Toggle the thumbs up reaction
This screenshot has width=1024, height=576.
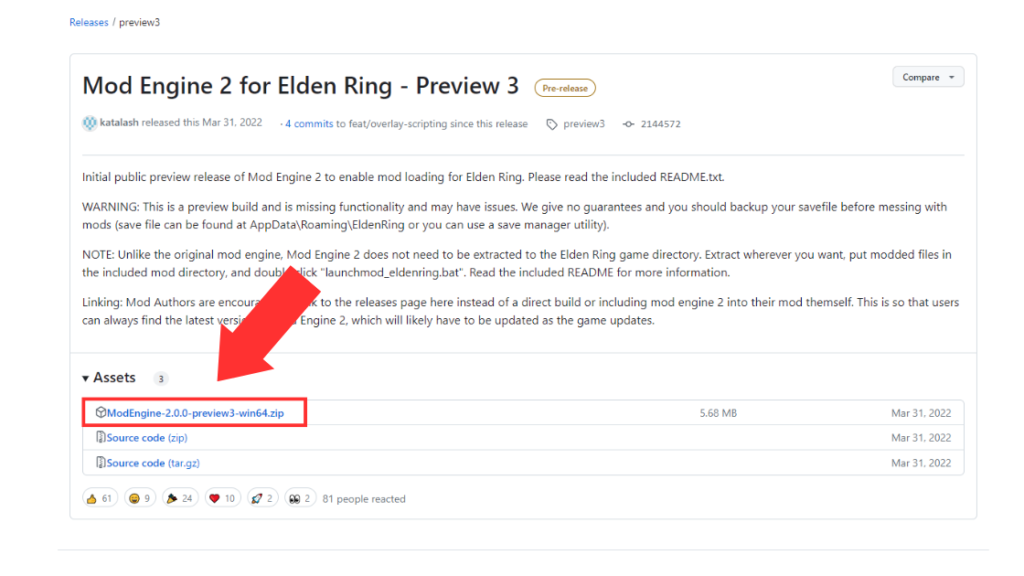point(100,498)
